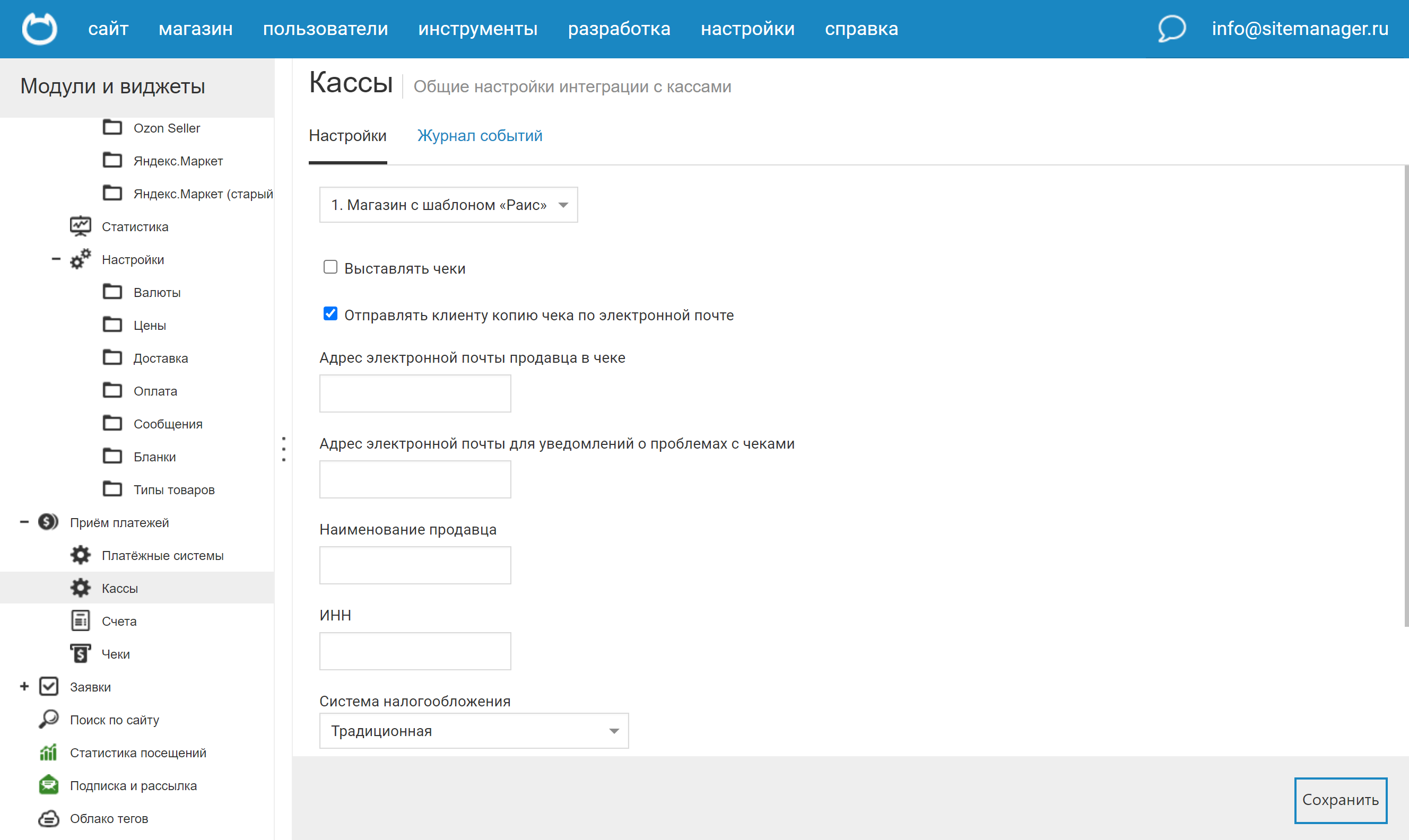Click the ИНН input field

[x=415, y=650]
